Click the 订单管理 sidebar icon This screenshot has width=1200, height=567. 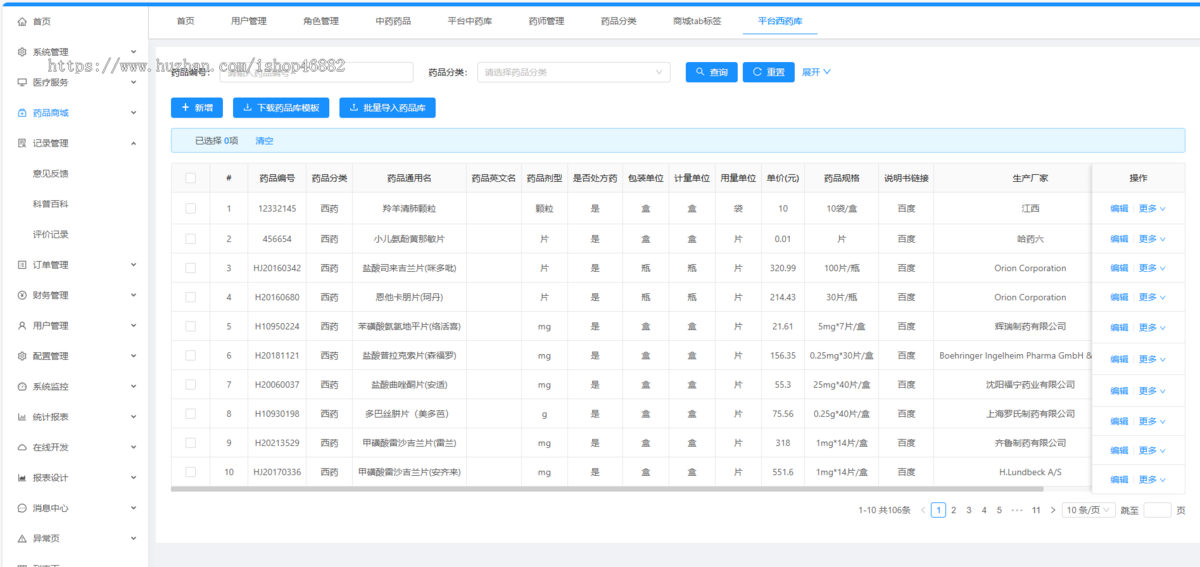point(22,265)
